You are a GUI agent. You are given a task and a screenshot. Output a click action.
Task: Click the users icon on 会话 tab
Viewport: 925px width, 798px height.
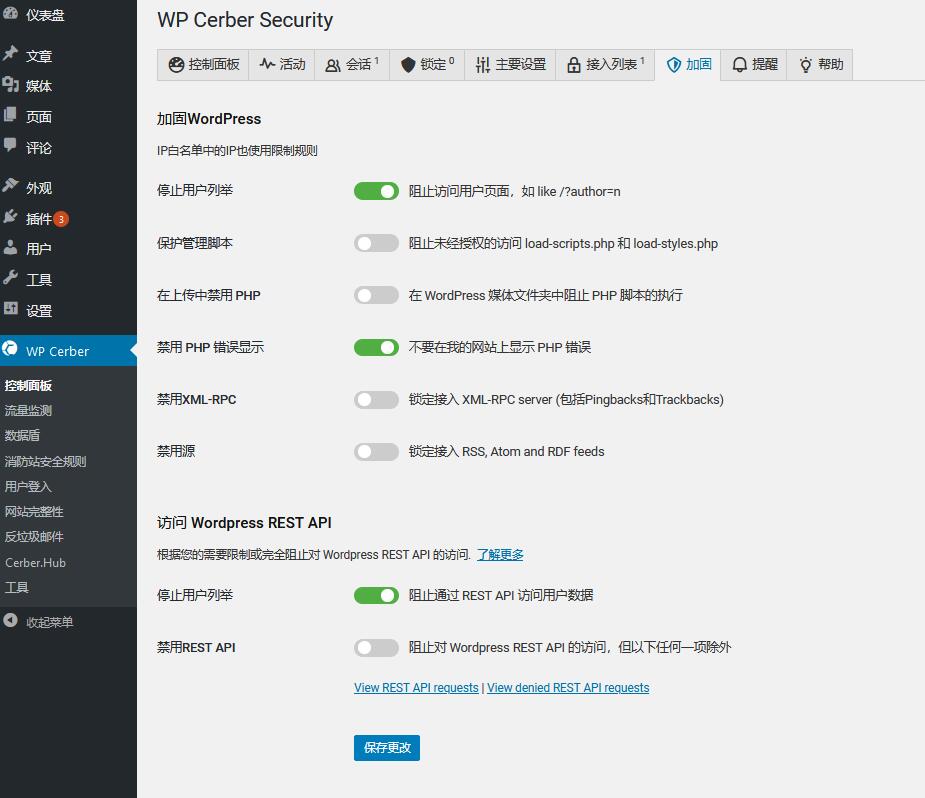pos(333,65)
